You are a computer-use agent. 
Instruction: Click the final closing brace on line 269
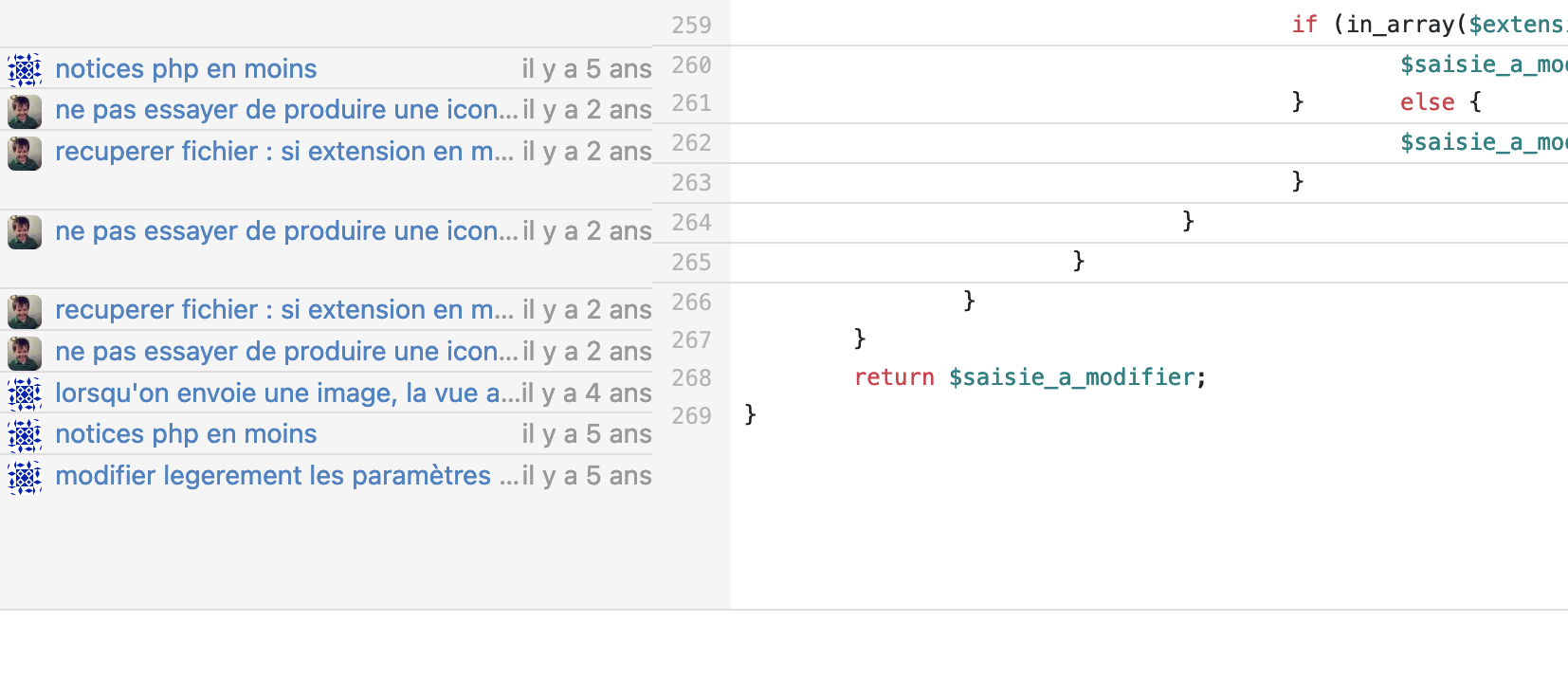(x=751, y=414)
